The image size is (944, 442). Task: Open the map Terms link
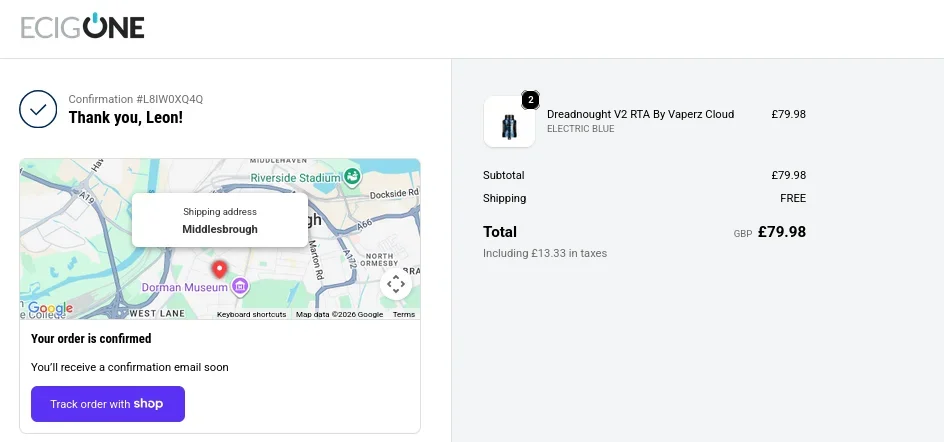click(x=403, y=314)
